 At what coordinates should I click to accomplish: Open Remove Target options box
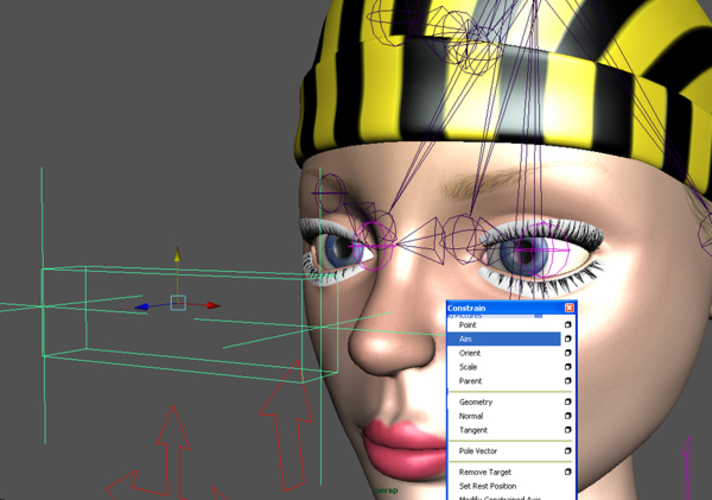point(568,471)
